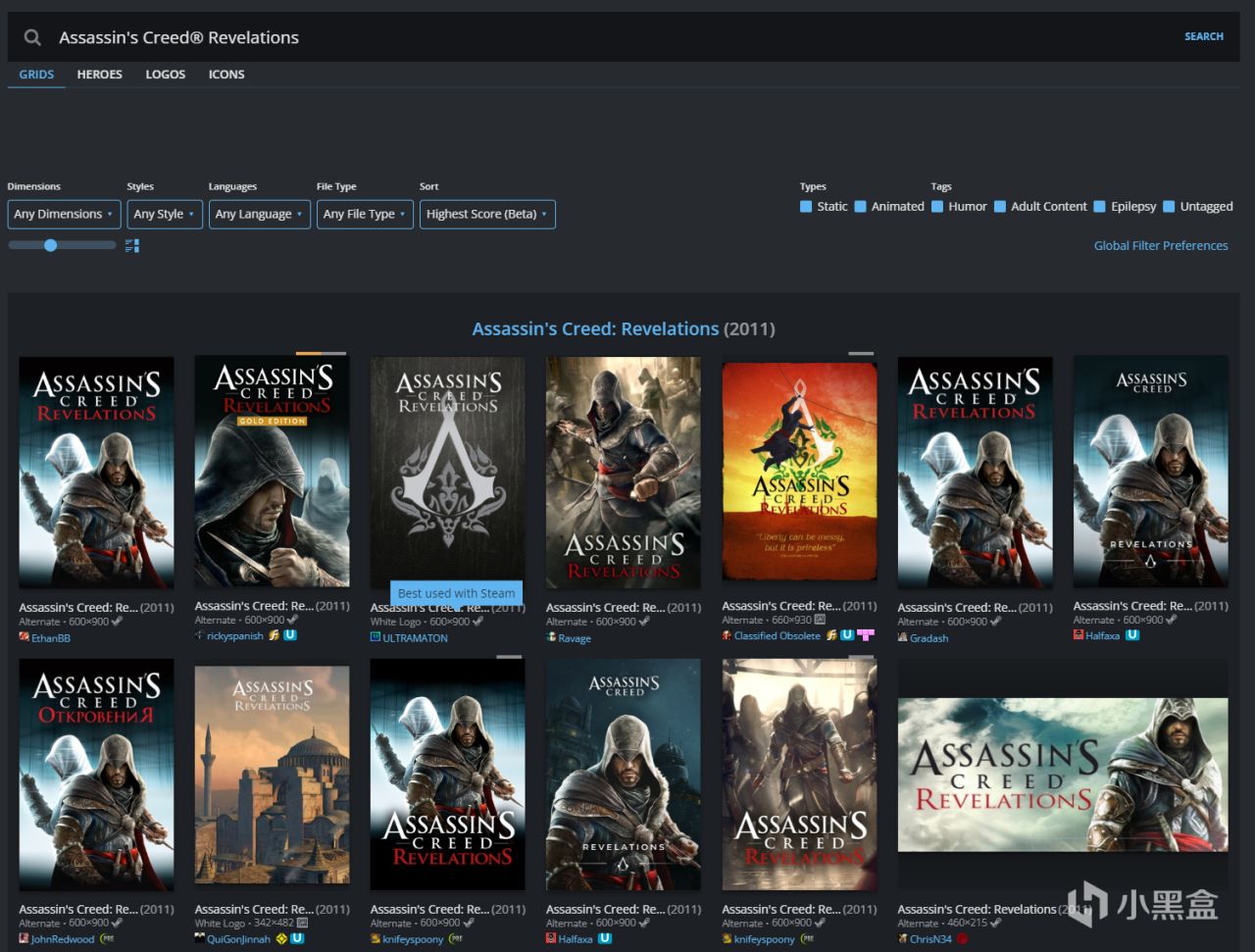Switch to the HEROES tab
This screenshot has height=952, width=1255.
(x=100, y=75)
